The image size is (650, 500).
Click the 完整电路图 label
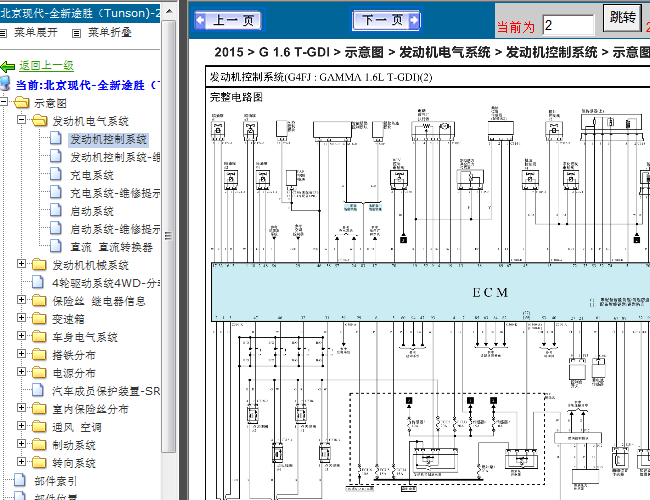pos(236,97)
